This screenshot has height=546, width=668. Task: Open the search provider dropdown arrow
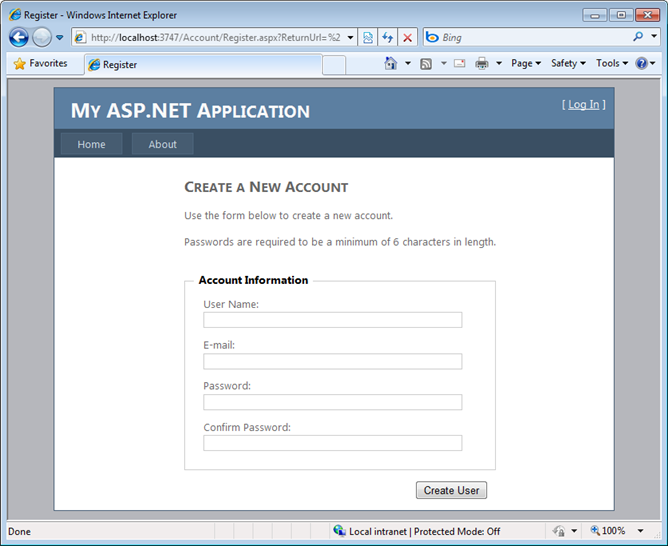[x=654, y=37]
